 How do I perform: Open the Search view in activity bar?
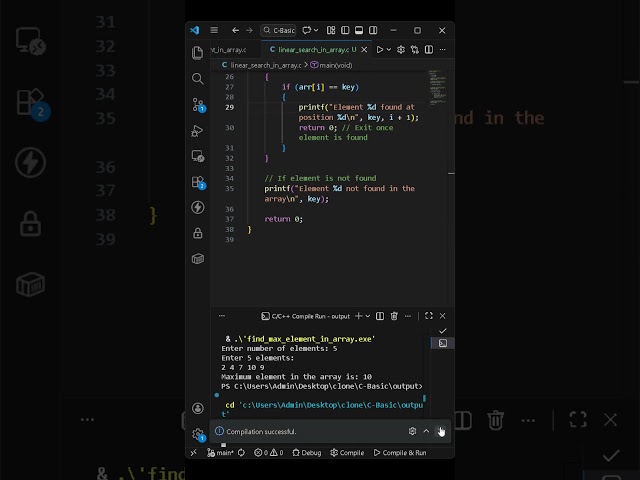198,78
